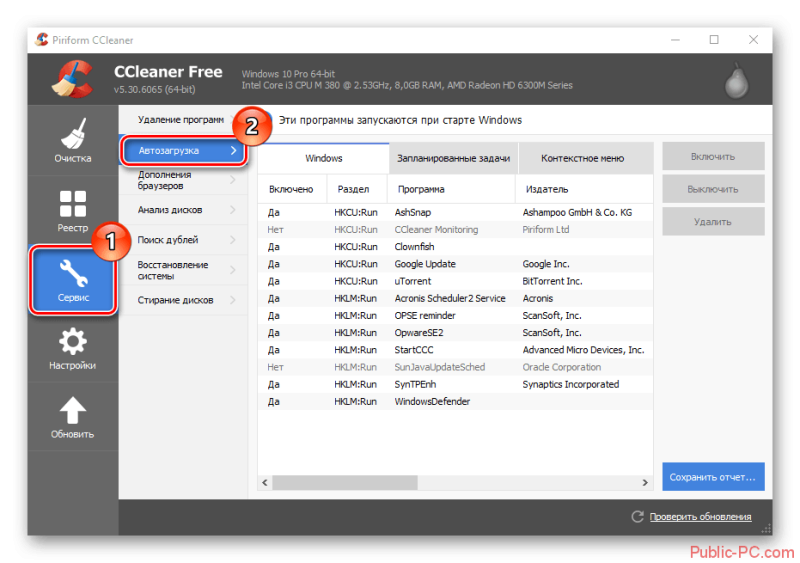
Task: Select the WindowsDefender entry
Action: [x=456, y=402]
